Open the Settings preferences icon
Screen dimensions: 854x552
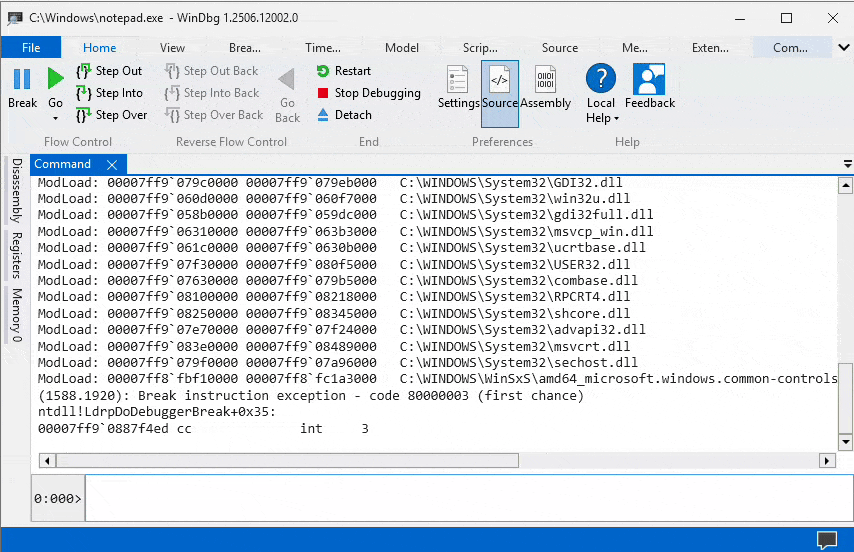[458, 80]
